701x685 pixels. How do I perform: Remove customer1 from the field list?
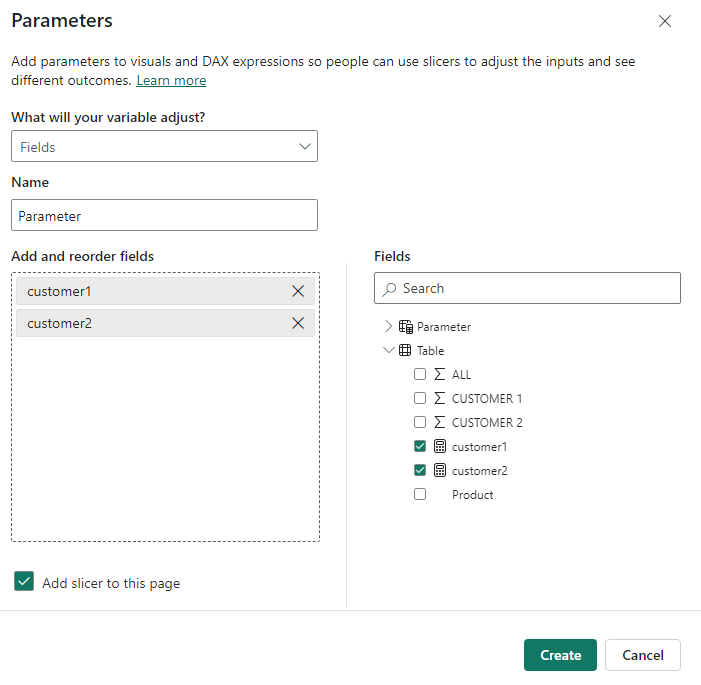coord(298,291)
